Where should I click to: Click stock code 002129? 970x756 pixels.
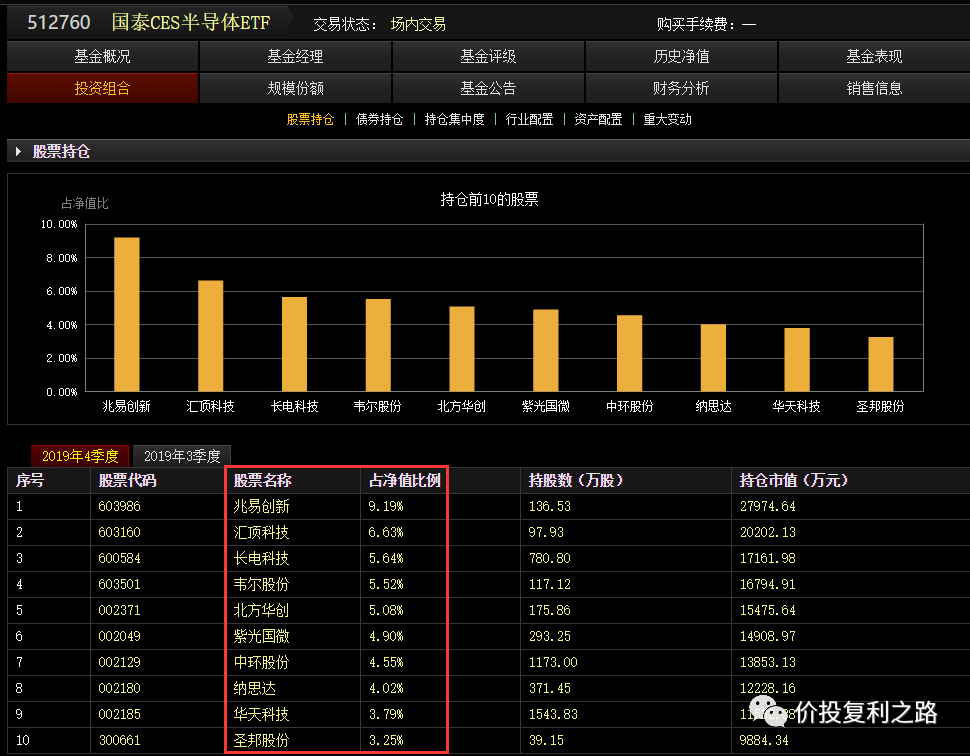[x=119, y=662]
